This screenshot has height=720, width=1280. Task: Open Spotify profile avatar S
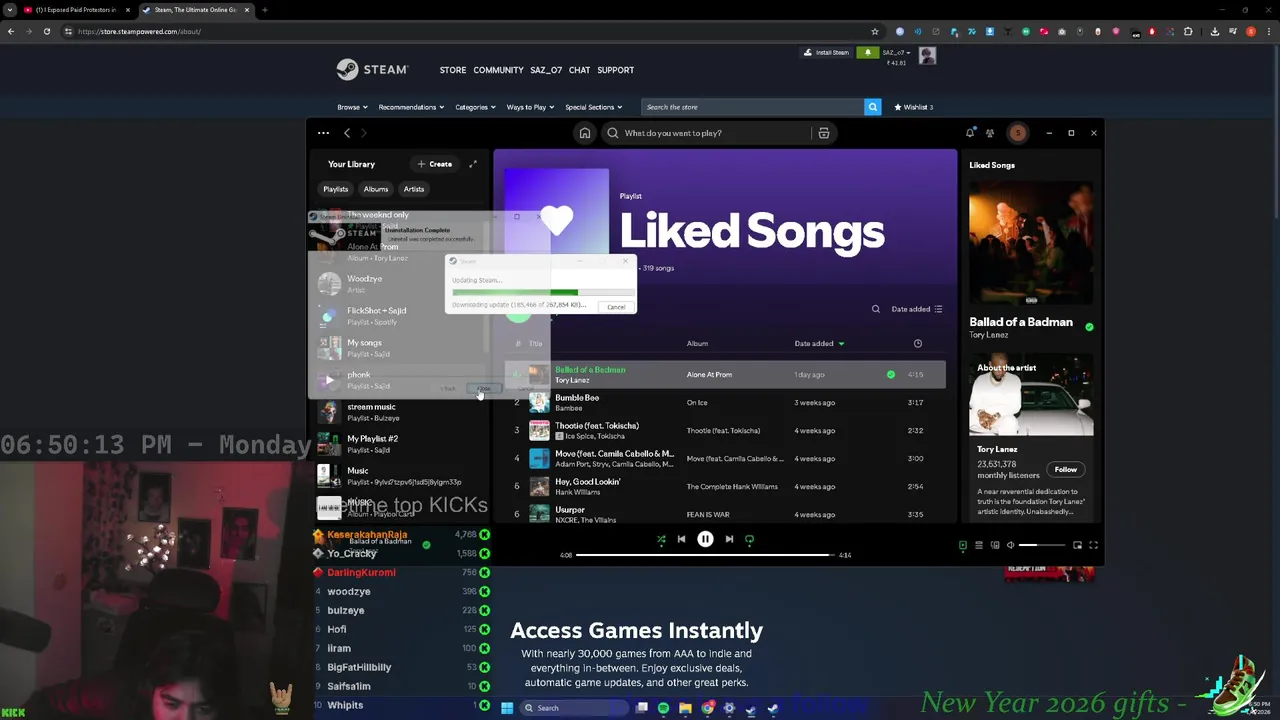[1017, 133]
